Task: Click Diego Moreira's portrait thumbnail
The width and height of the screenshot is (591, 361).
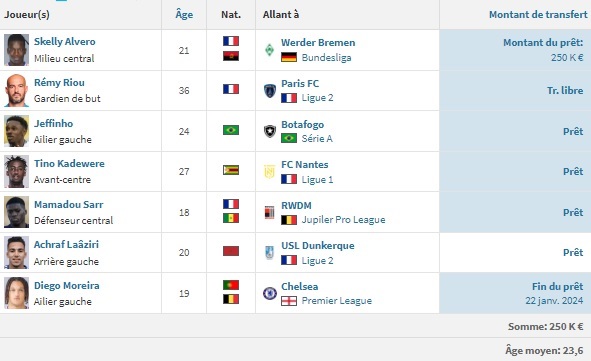Action: pos(16,293)
